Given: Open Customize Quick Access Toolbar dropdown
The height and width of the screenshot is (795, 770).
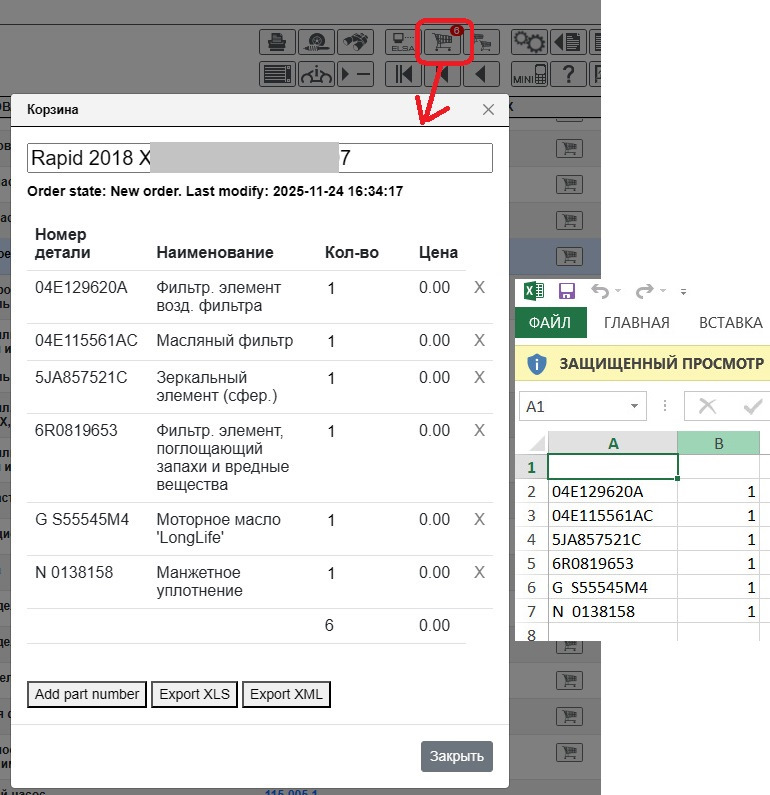Looking at the screenshot, I should click(683, 292).
